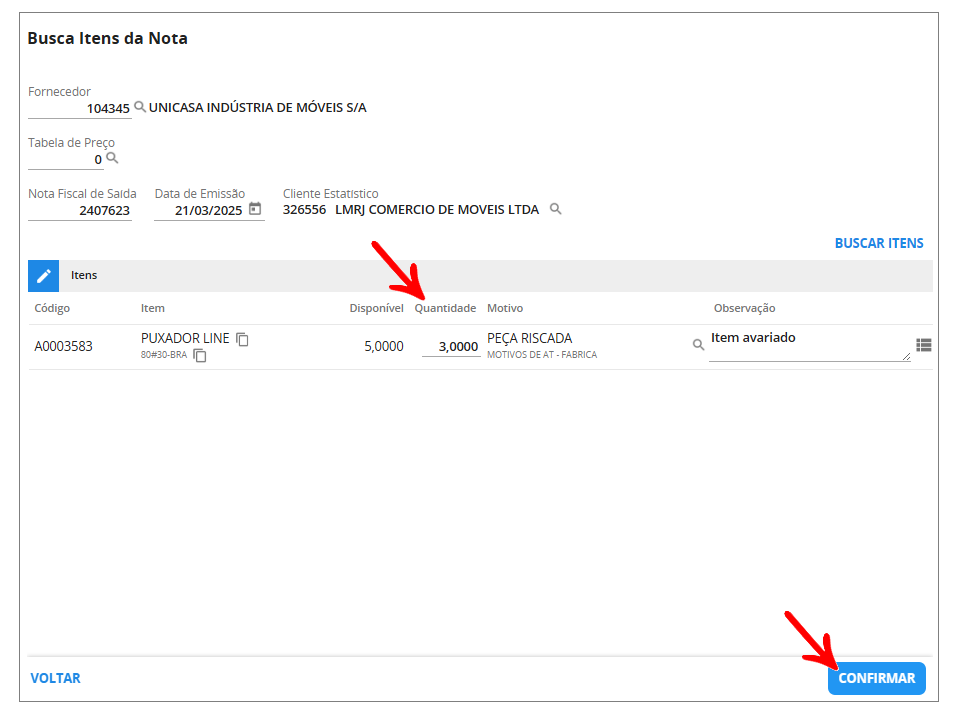Screen dimensions: 956x724
Task: Click the Disponível column header
Action: (x=376, y=308)
